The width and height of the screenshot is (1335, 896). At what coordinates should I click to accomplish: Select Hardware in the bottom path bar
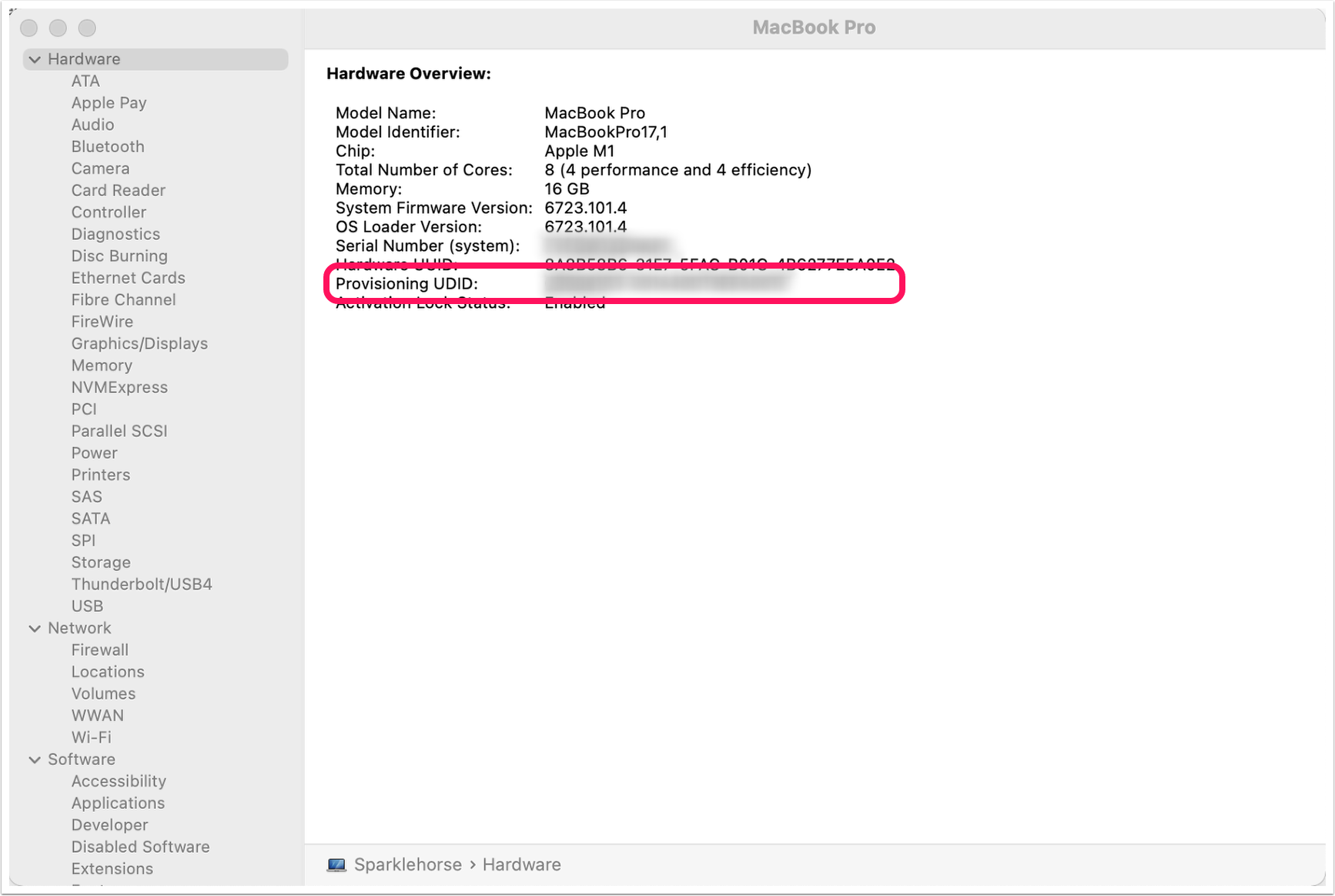click(522, 864)
